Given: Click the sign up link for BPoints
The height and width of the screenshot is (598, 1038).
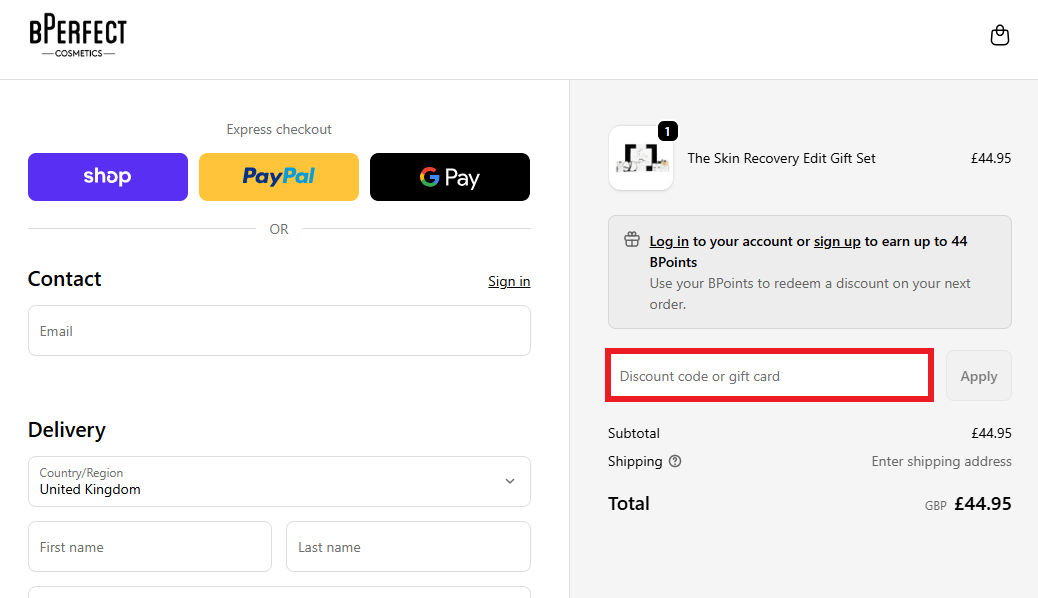Looking at the screenshot, I should point(836,240).
